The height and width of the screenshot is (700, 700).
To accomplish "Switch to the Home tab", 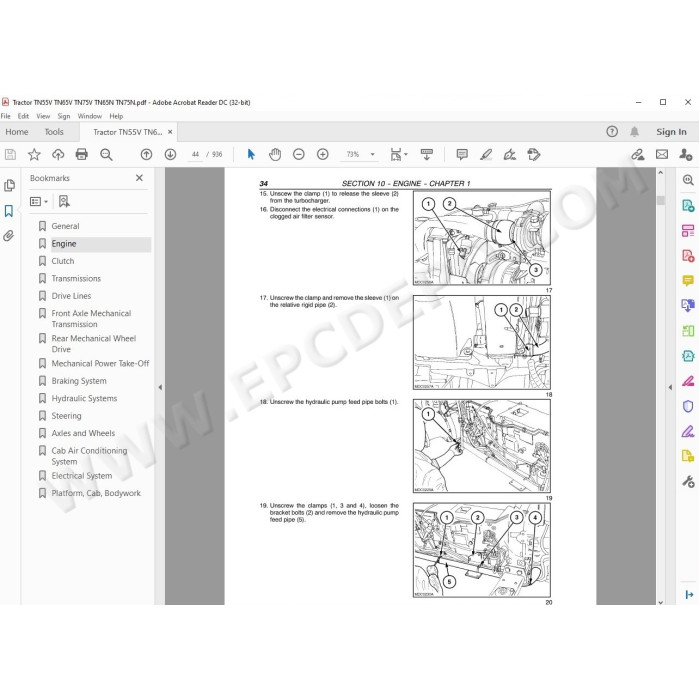I will [17, 132].
